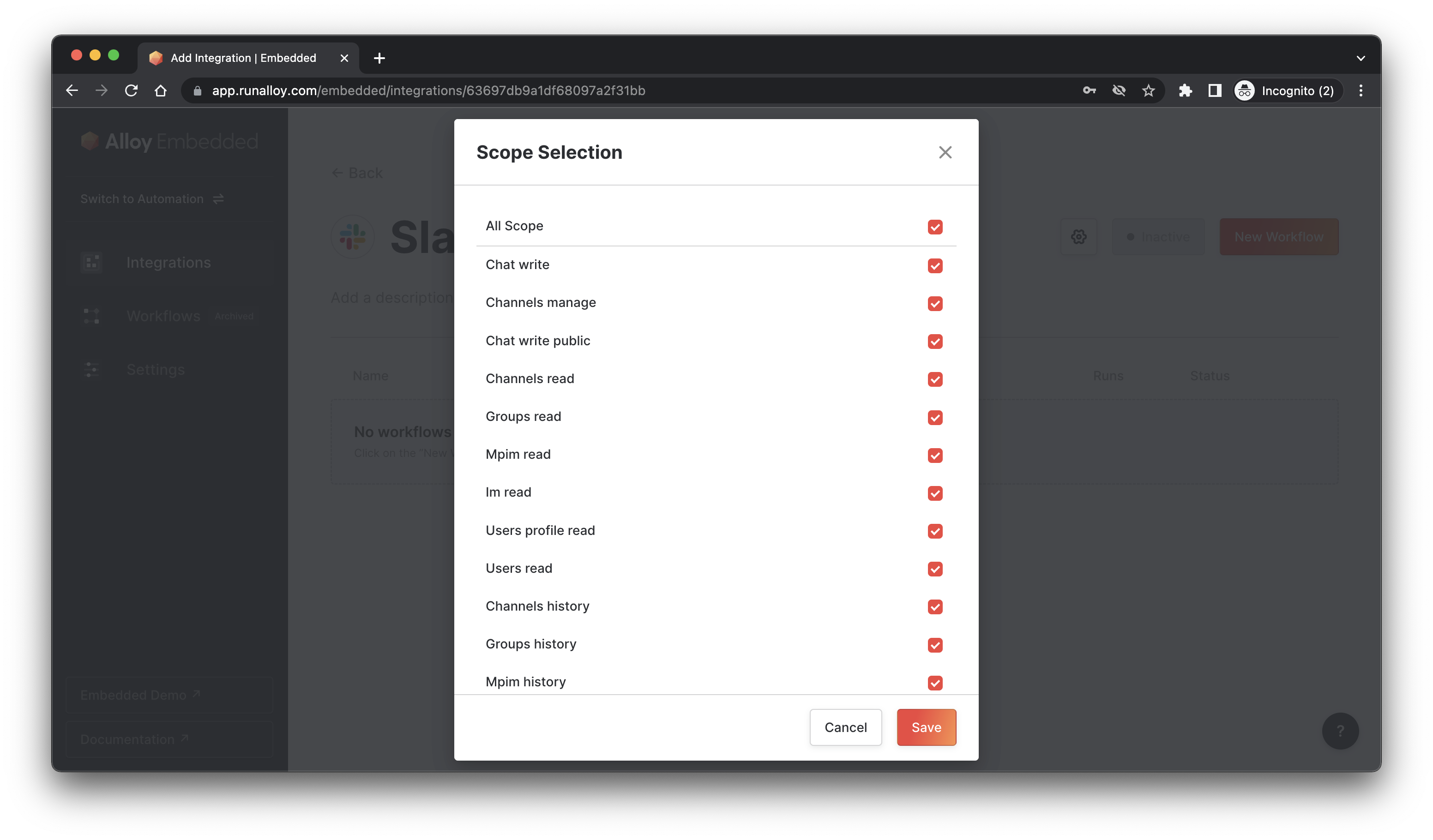Bookmark this page with the star icon
1433x840 pixels.
[1148, 90]
